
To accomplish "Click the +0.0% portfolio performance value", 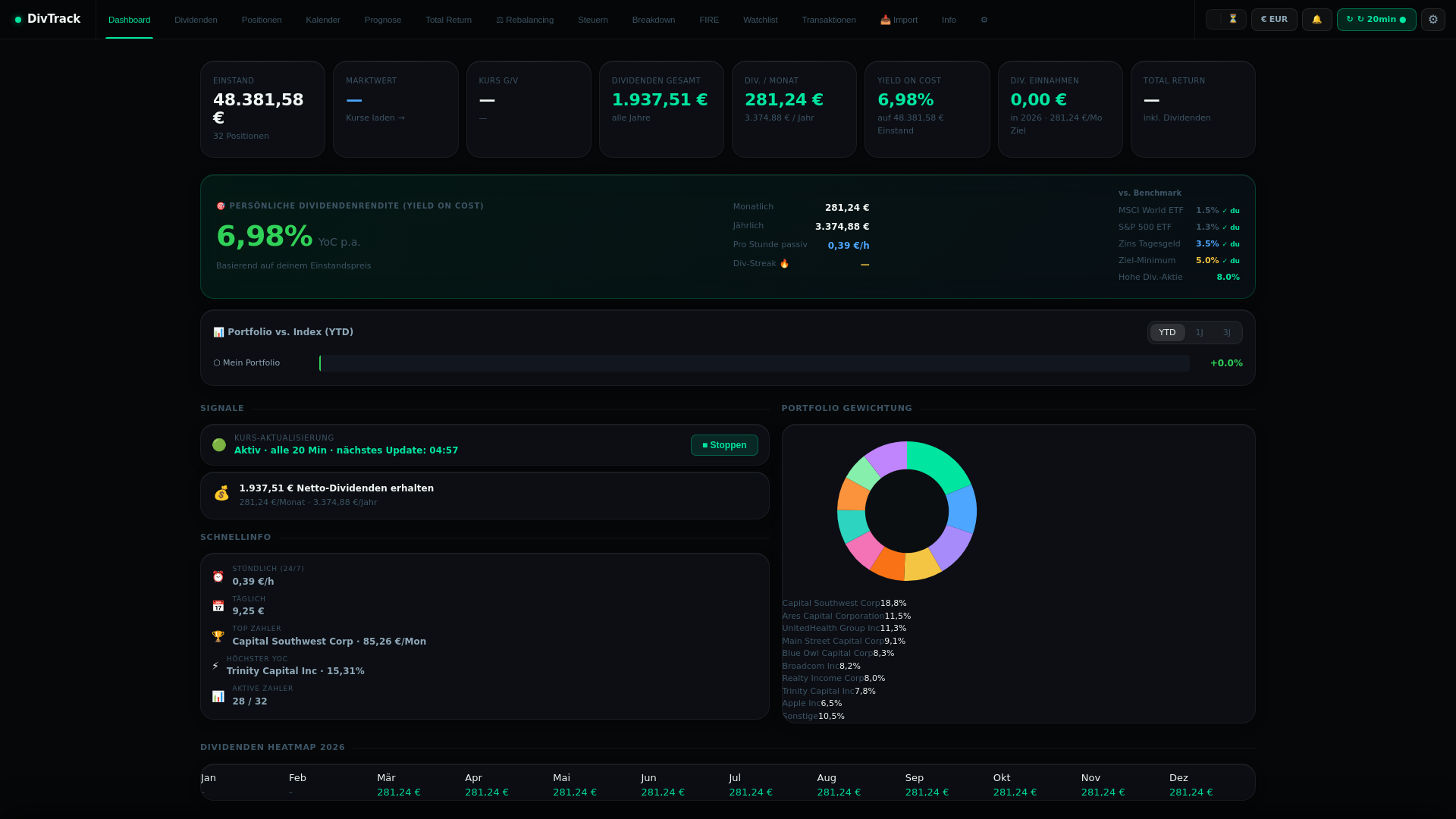I will pos(1226,363).
